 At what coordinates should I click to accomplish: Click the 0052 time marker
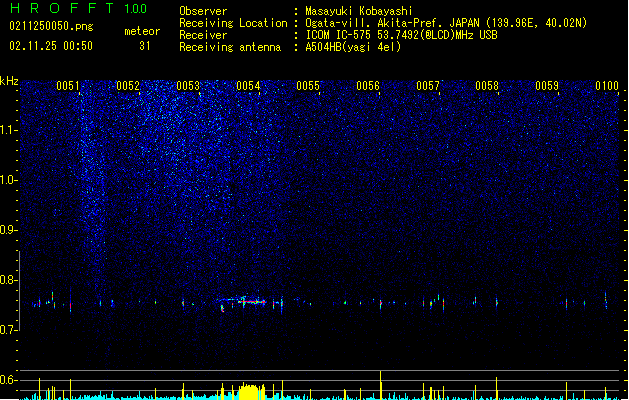[x=128, y=86]
